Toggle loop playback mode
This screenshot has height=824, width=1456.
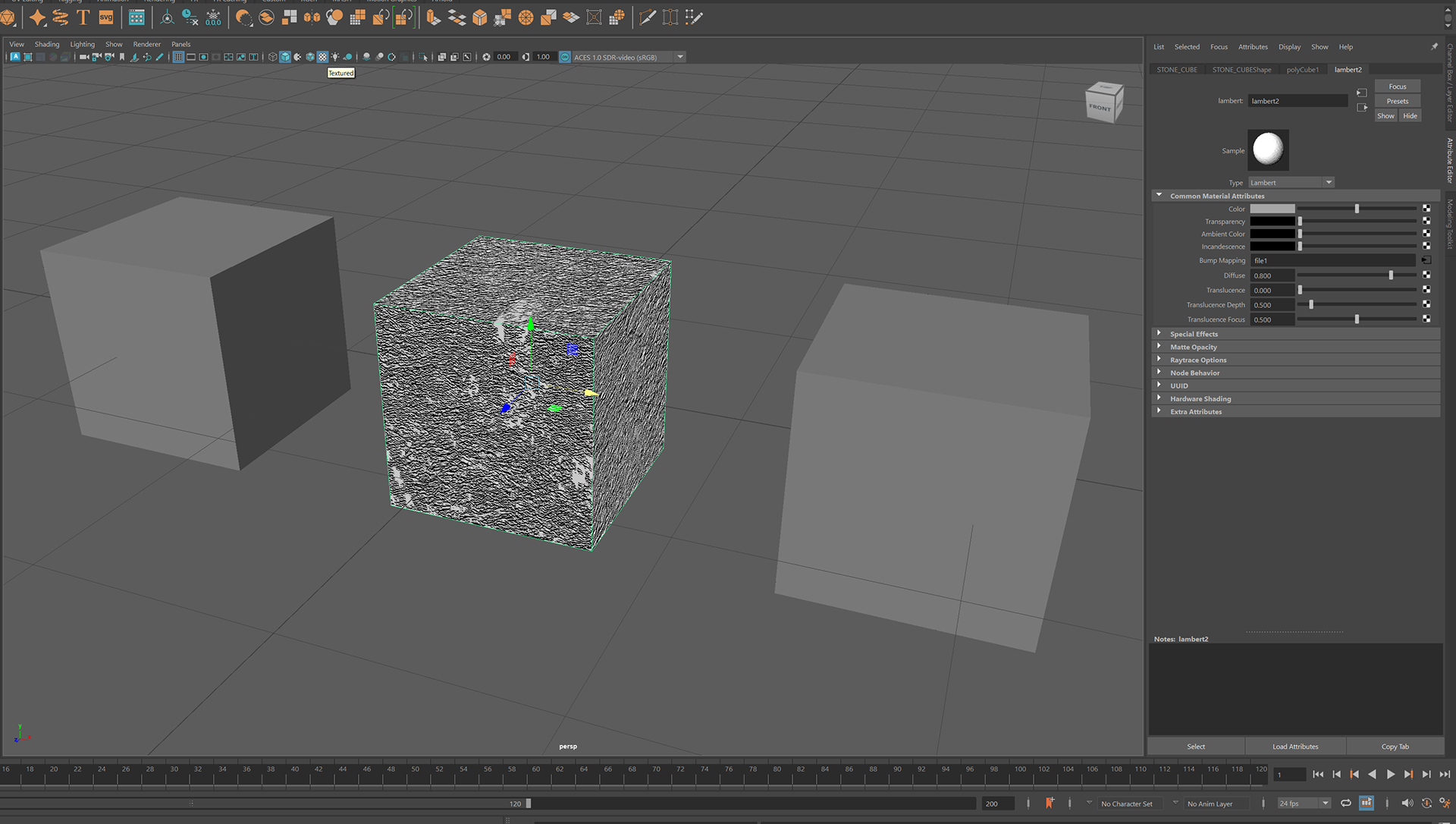[1346, 803]
